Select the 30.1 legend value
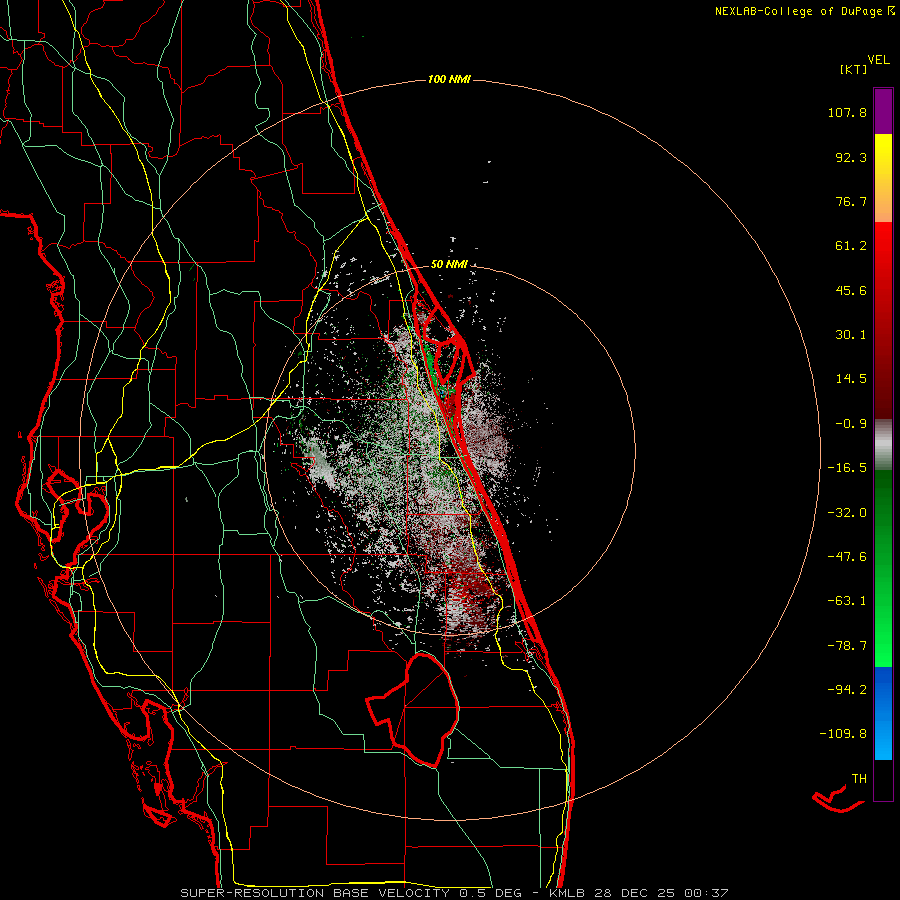Screen dimensions: 900x900 point(851,335)
